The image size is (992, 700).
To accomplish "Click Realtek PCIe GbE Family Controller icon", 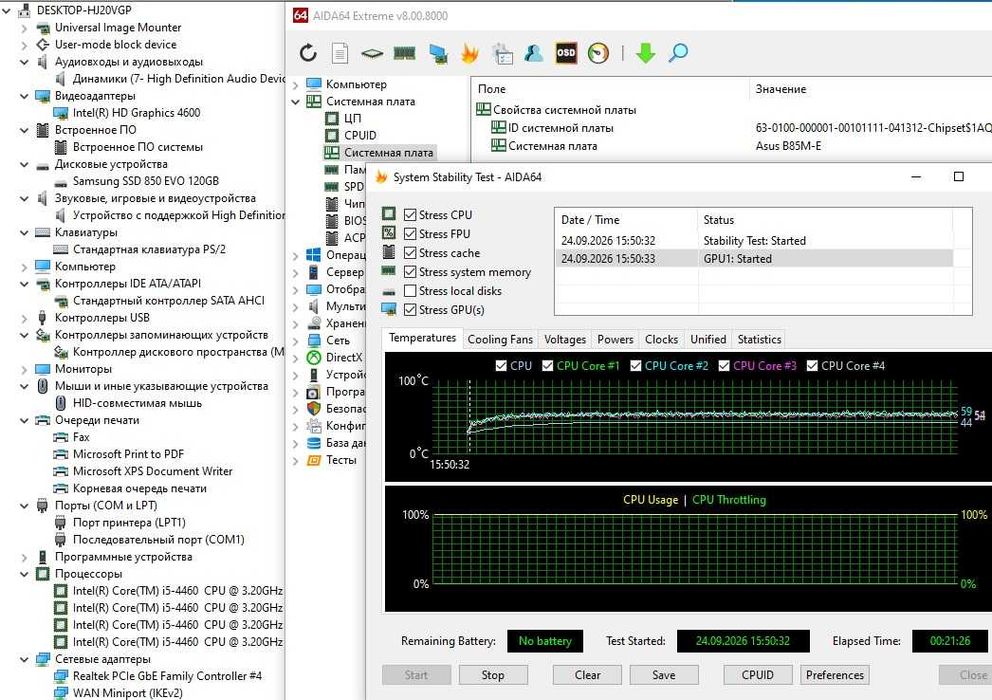I will [x=61, y=676].
